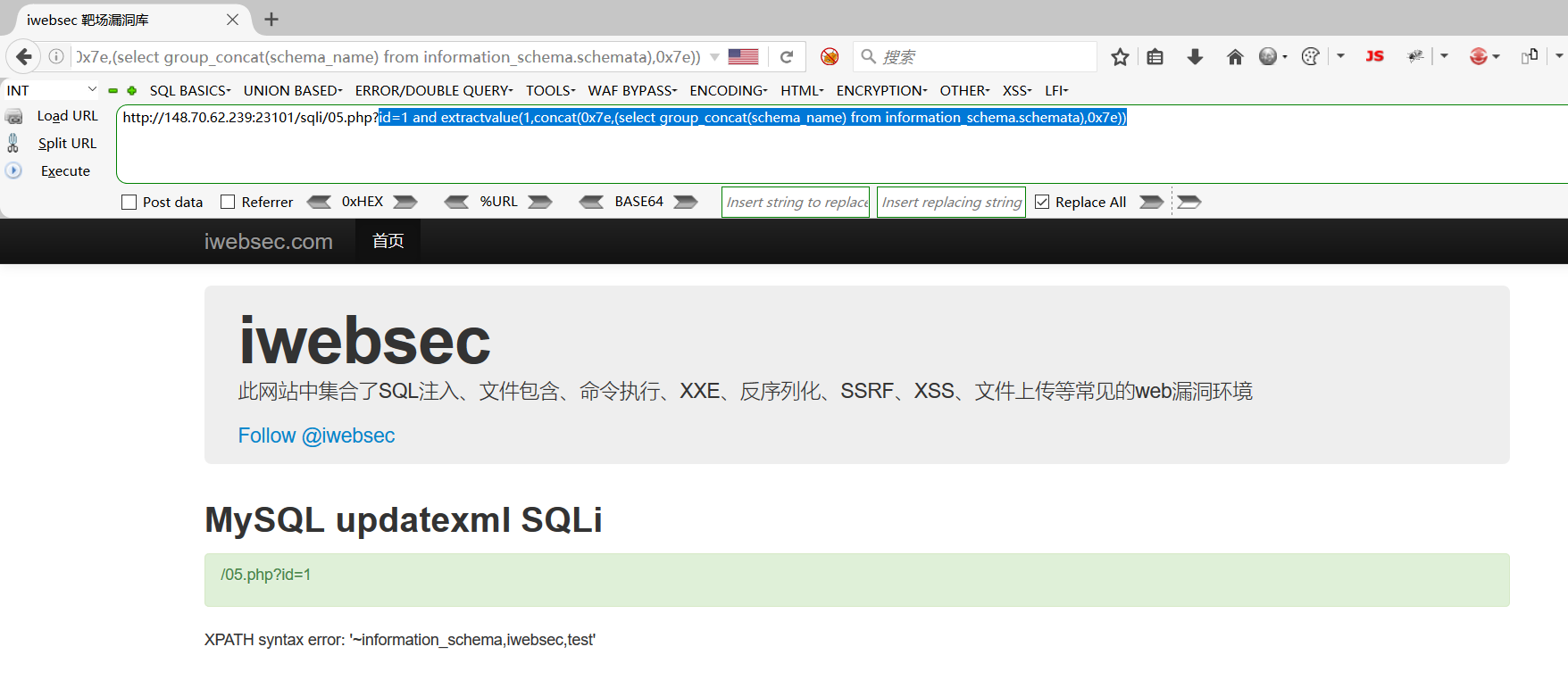Enable the Referrer checkbox
1568x680 pixels.
228,203
